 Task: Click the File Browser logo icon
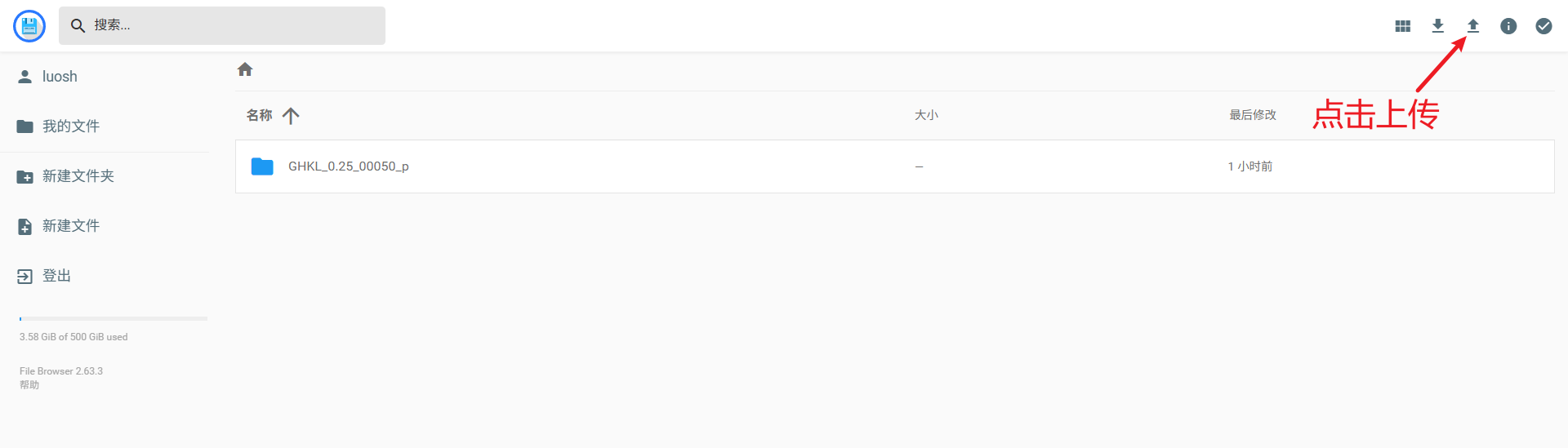coord(29,26)
